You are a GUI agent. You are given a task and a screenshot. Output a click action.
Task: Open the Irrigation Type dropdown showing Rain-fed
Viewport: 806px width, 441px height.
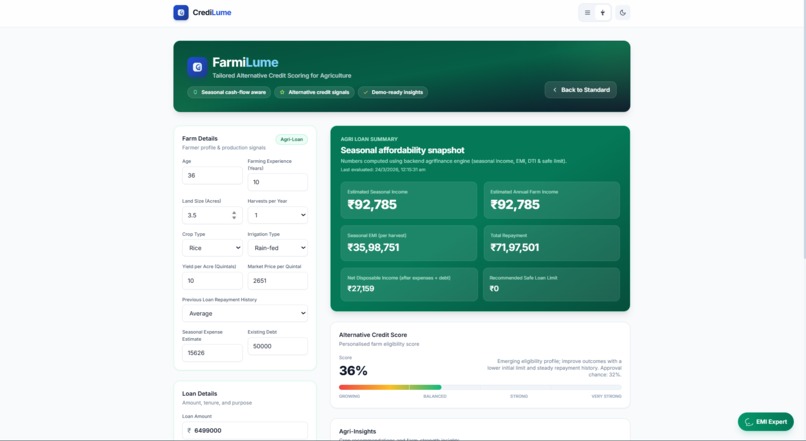point(278,248)
